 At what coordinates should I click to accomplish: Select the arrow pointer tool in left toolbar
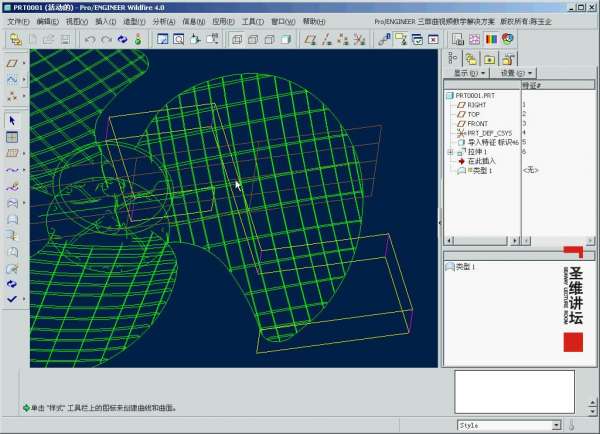(12, 120)
